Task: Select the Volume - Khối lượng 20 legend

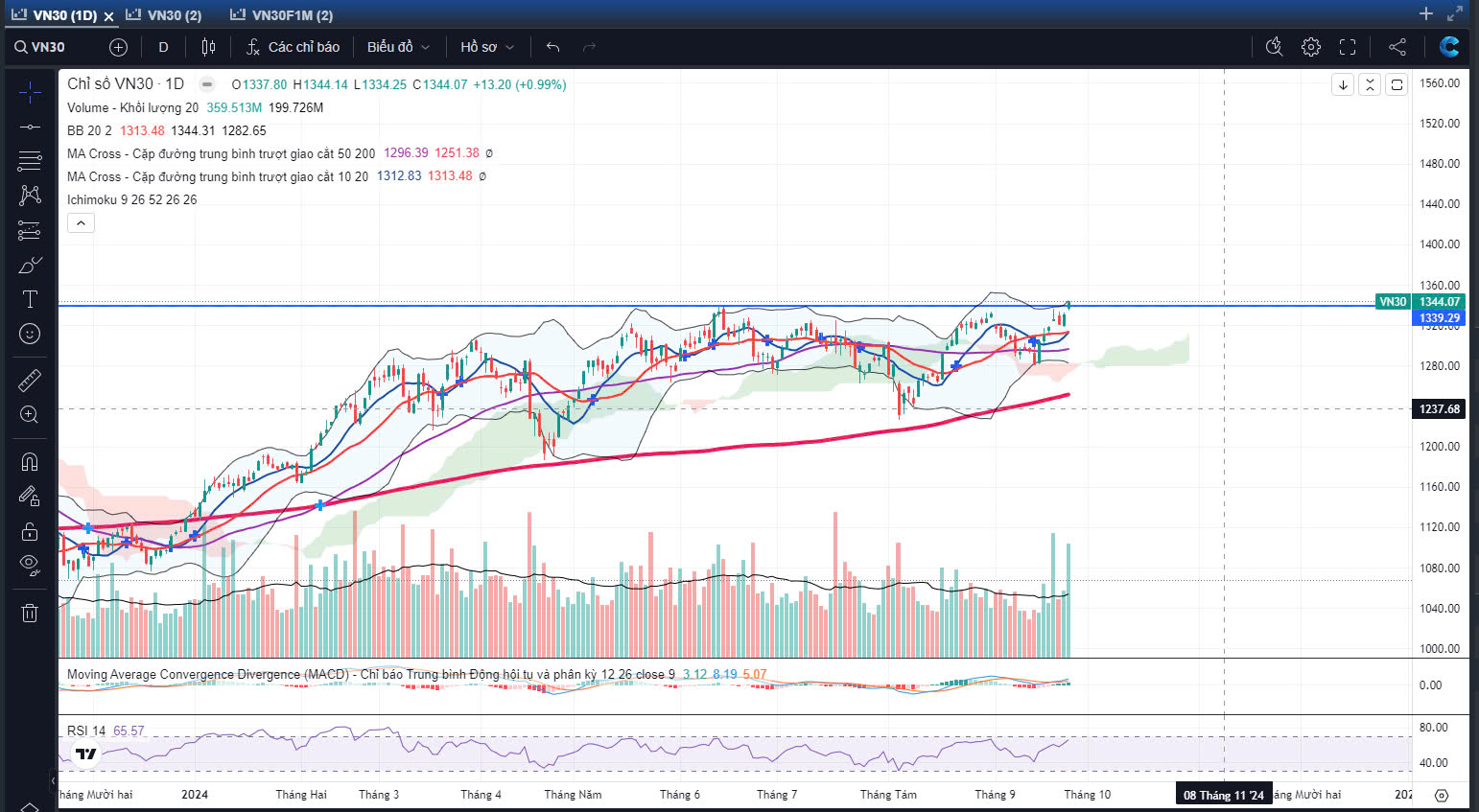Action: (132, 107)
